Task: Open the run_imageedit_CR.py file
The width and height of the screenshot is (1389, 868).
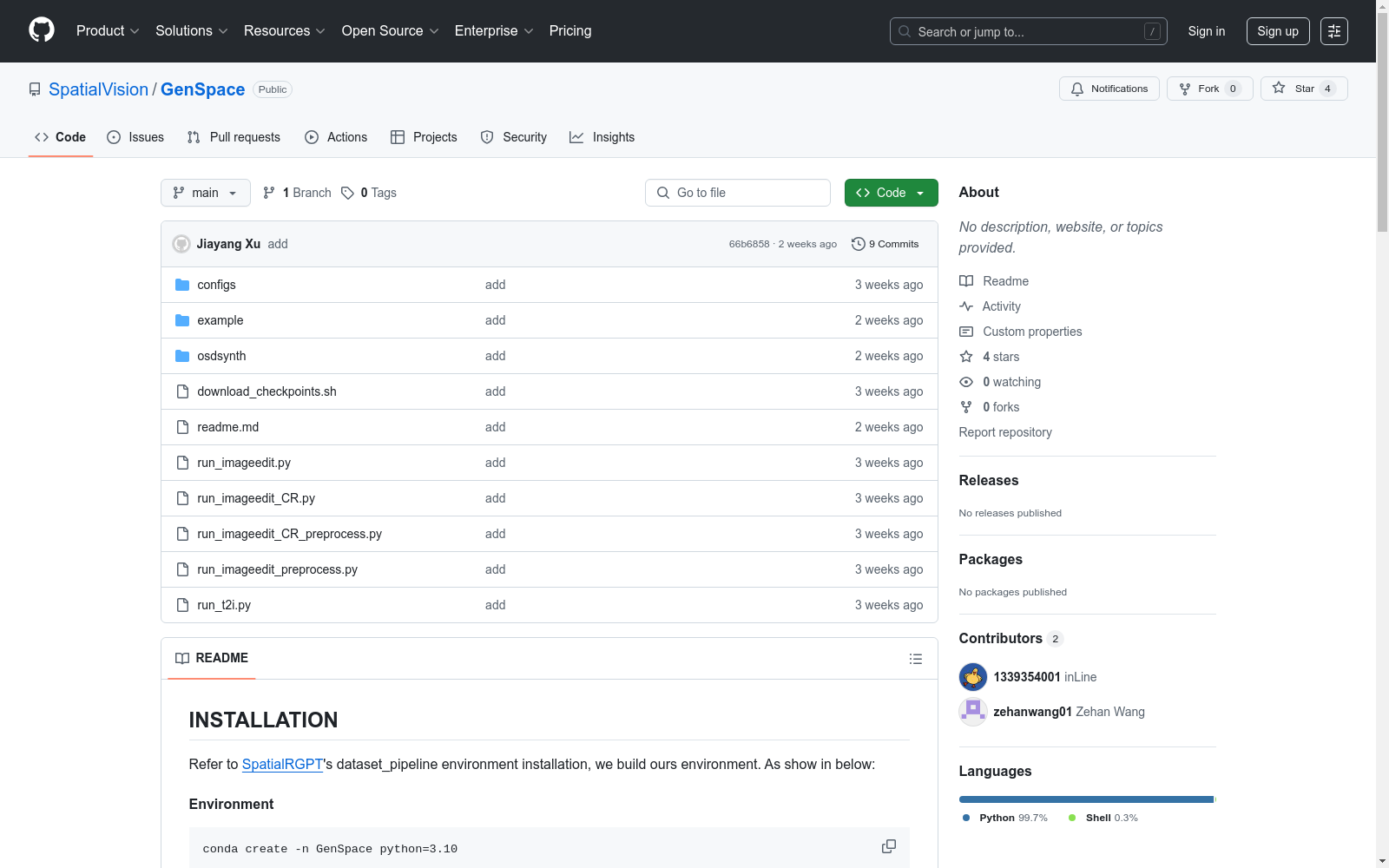Action: (x=256, y=498)
